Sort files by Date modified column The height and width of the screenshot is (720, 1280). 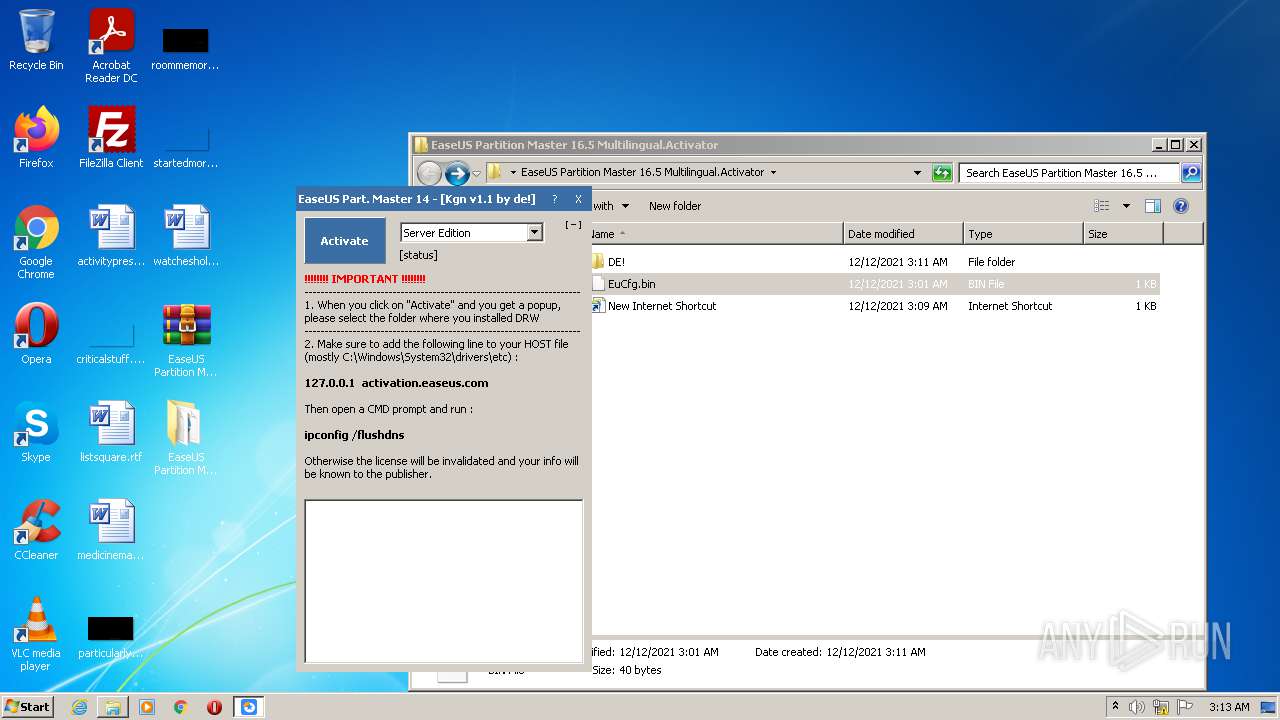pos(903,234)
